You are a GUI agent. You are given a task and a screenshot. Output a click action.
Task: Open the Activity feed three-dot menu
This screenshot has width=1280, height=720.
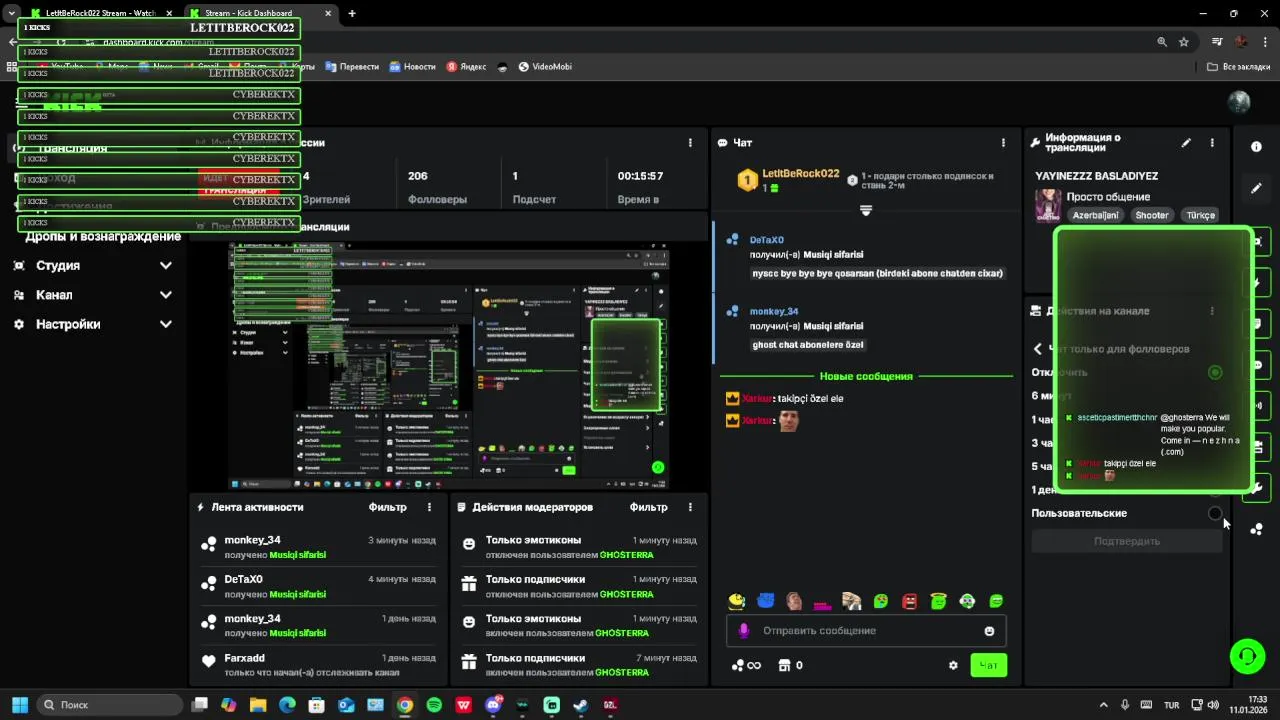pyautogui.click(x=430, y=507)
